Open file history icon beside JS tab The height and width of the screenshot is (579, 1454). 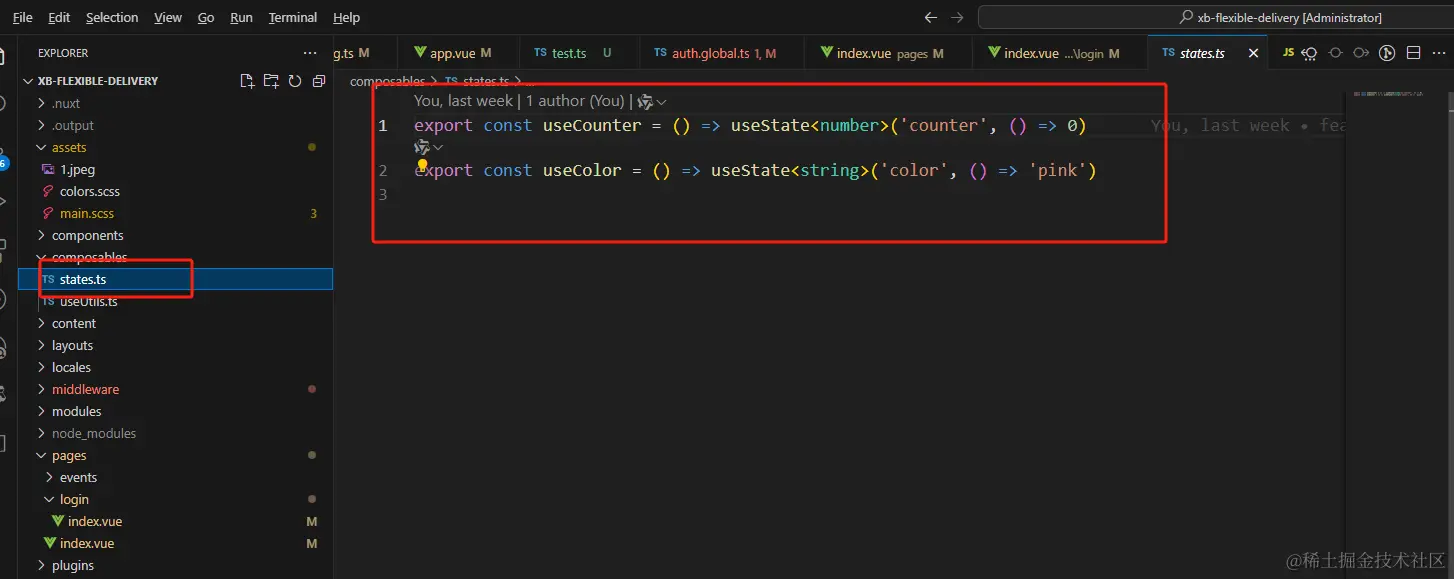click(x=1310, y=53)
